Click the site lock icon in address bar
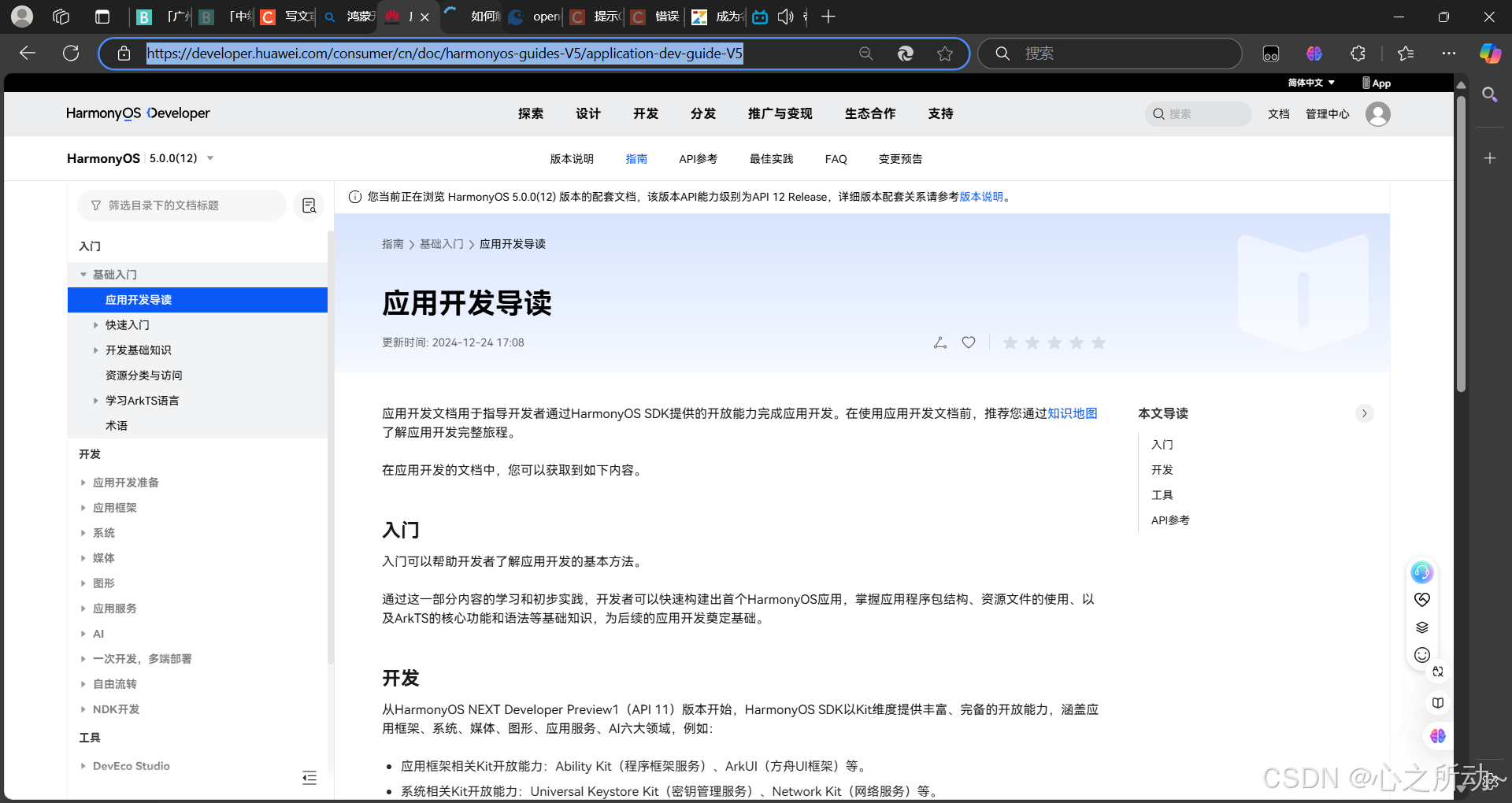Screen dimensions: 1512x803 point(124,54)
